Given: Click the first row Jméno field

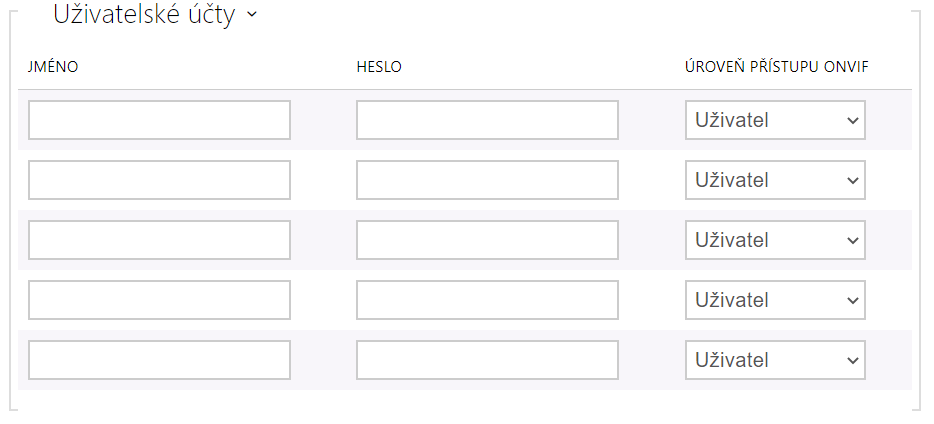Looking at the screenshot, I should pos(159,120).
